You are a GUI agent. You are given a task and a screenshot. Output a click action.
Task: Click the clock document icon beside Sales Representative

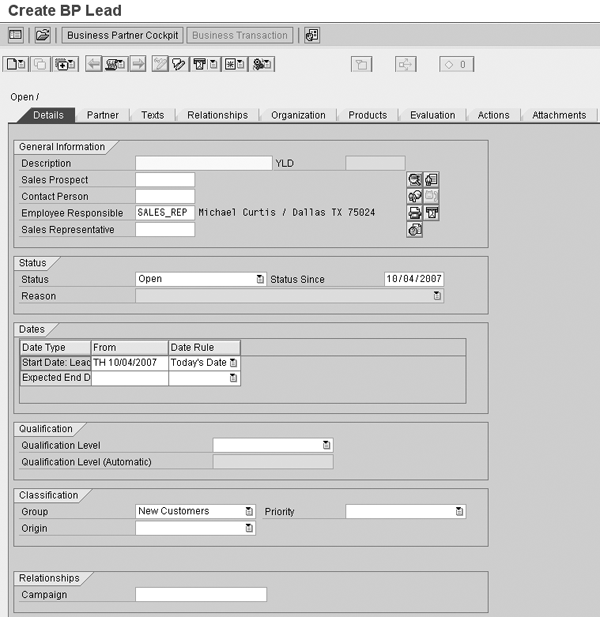(414, 229)
